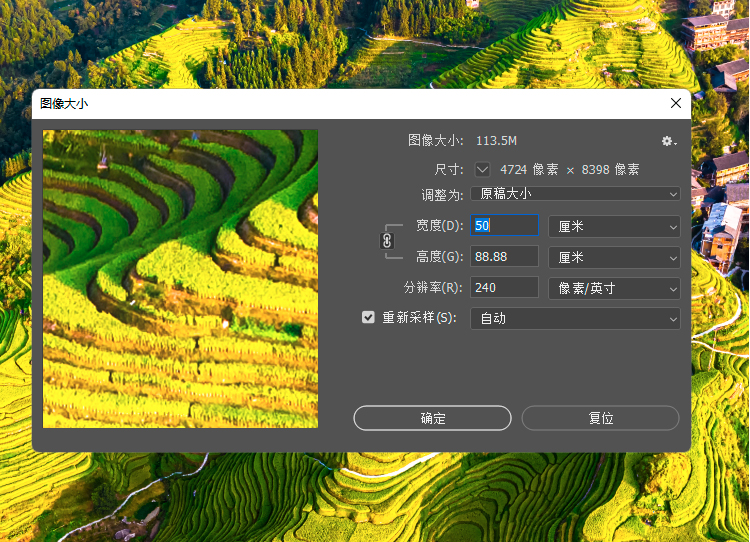Expand the 尺寸 unit chevron dropdown
This screenshot has height=542, width=750.
click(x=482, y=169)
